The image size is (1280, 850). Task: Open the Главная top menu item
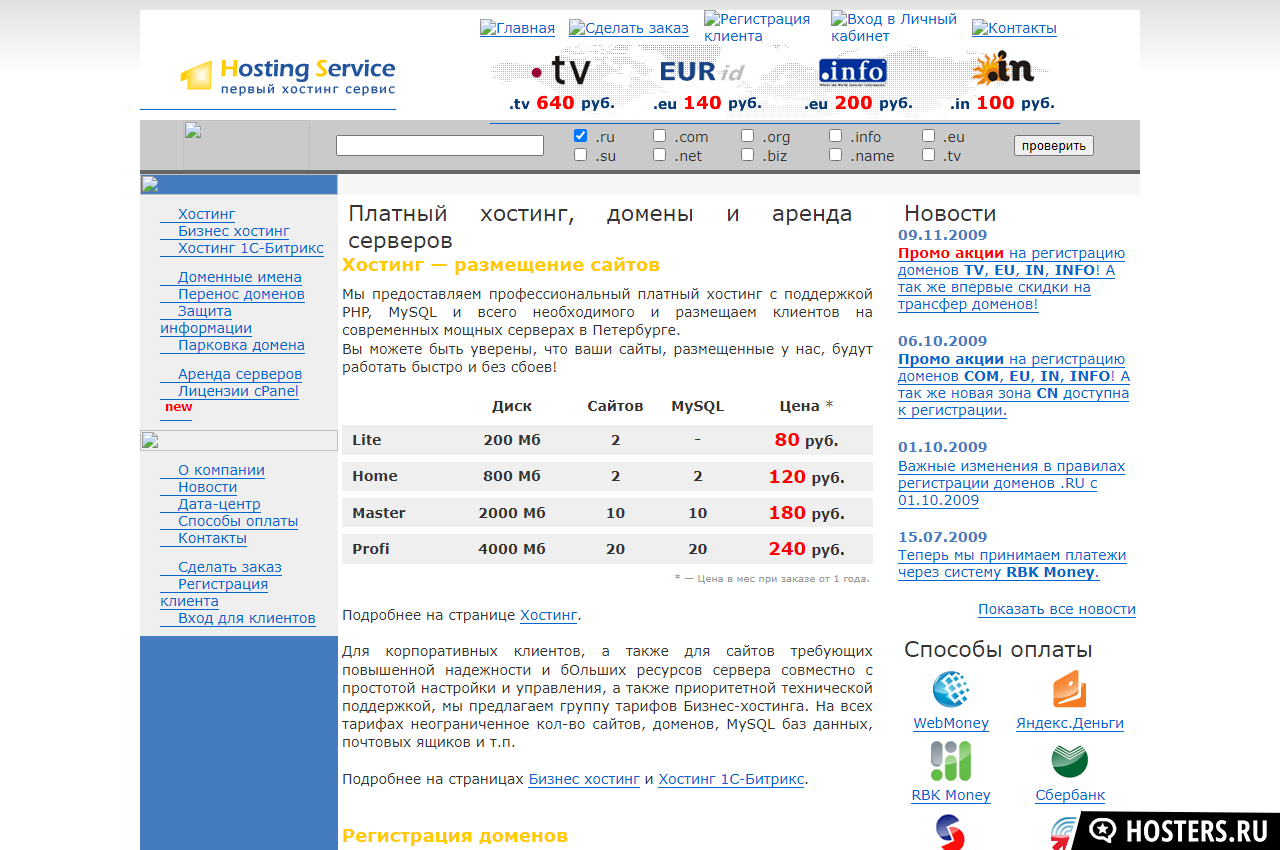[x=517, y=28]
